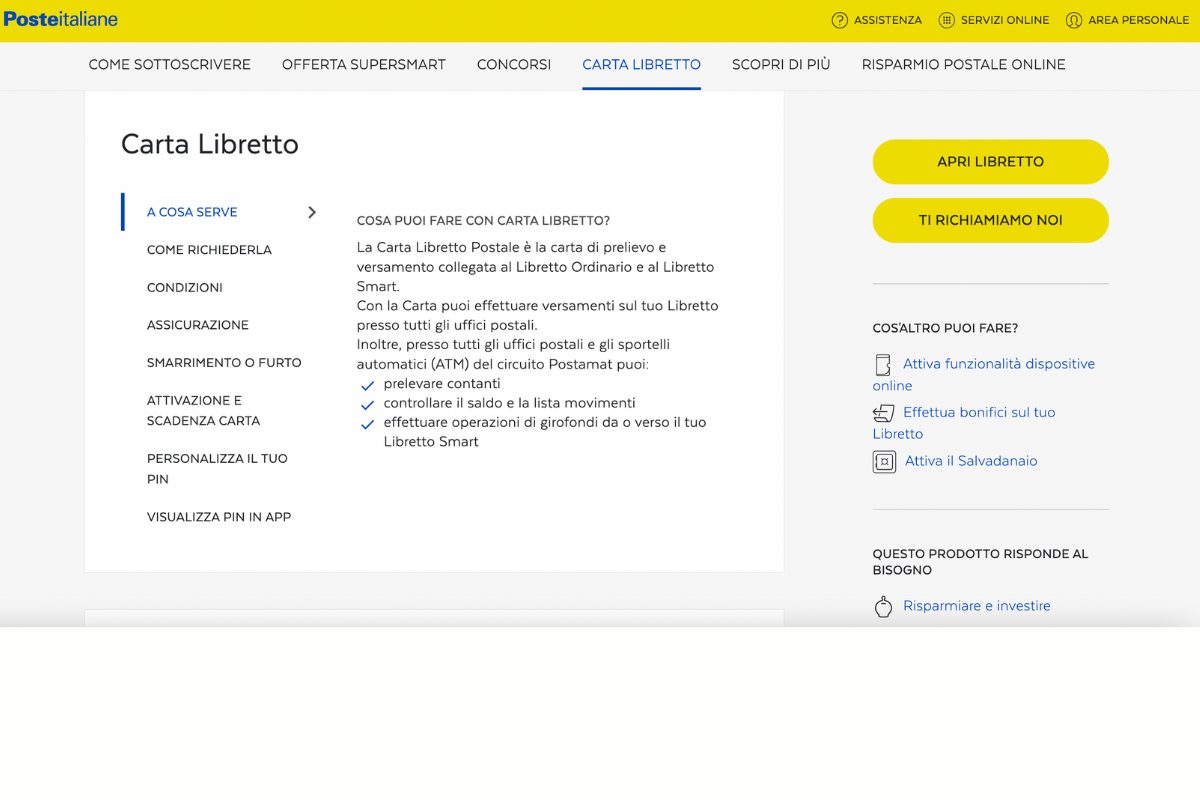
Task: Click the phone icon beside Attiva funzionalità dispositive
Action: (883, 365)
